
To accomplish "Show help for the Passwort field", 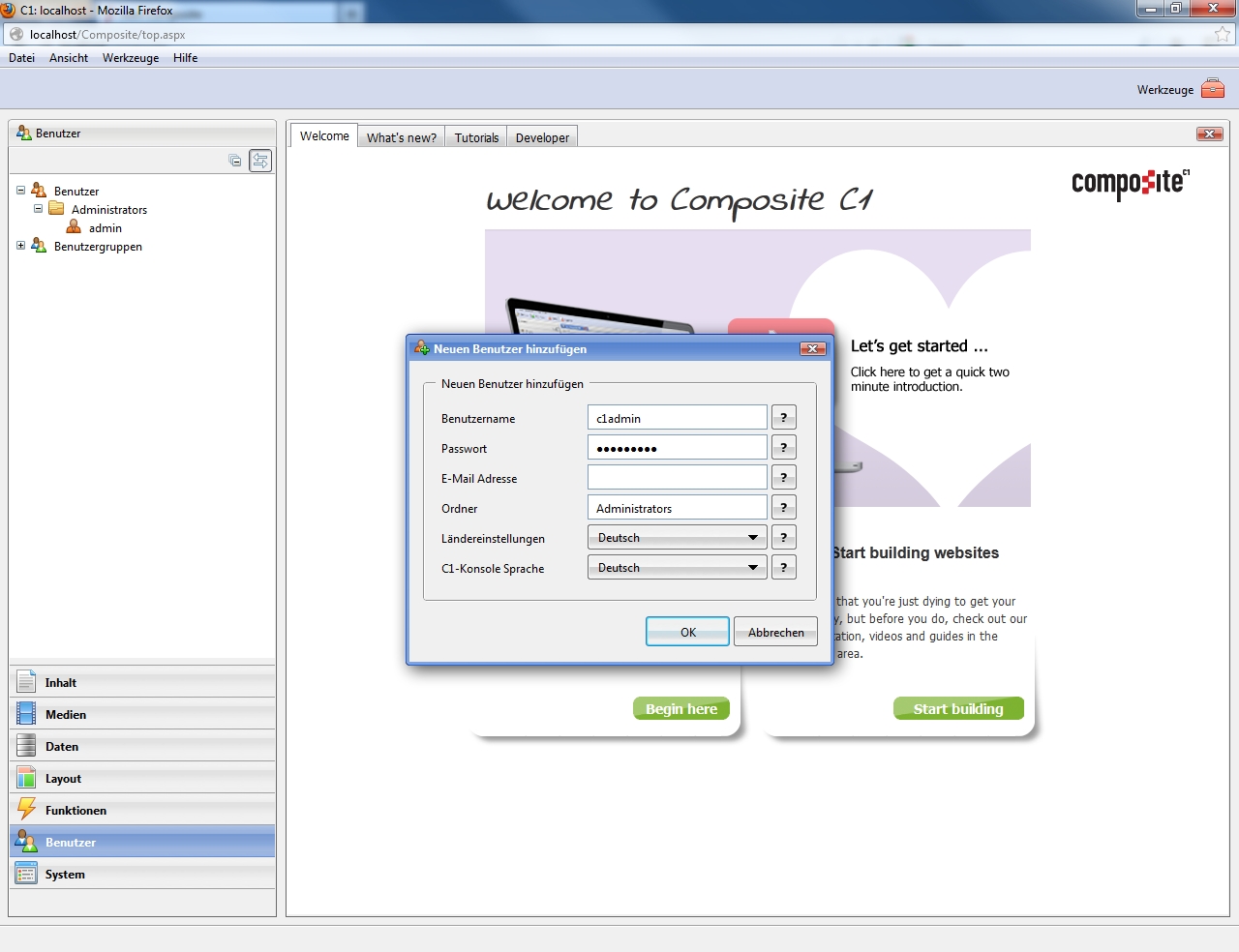I will [783, 448].
